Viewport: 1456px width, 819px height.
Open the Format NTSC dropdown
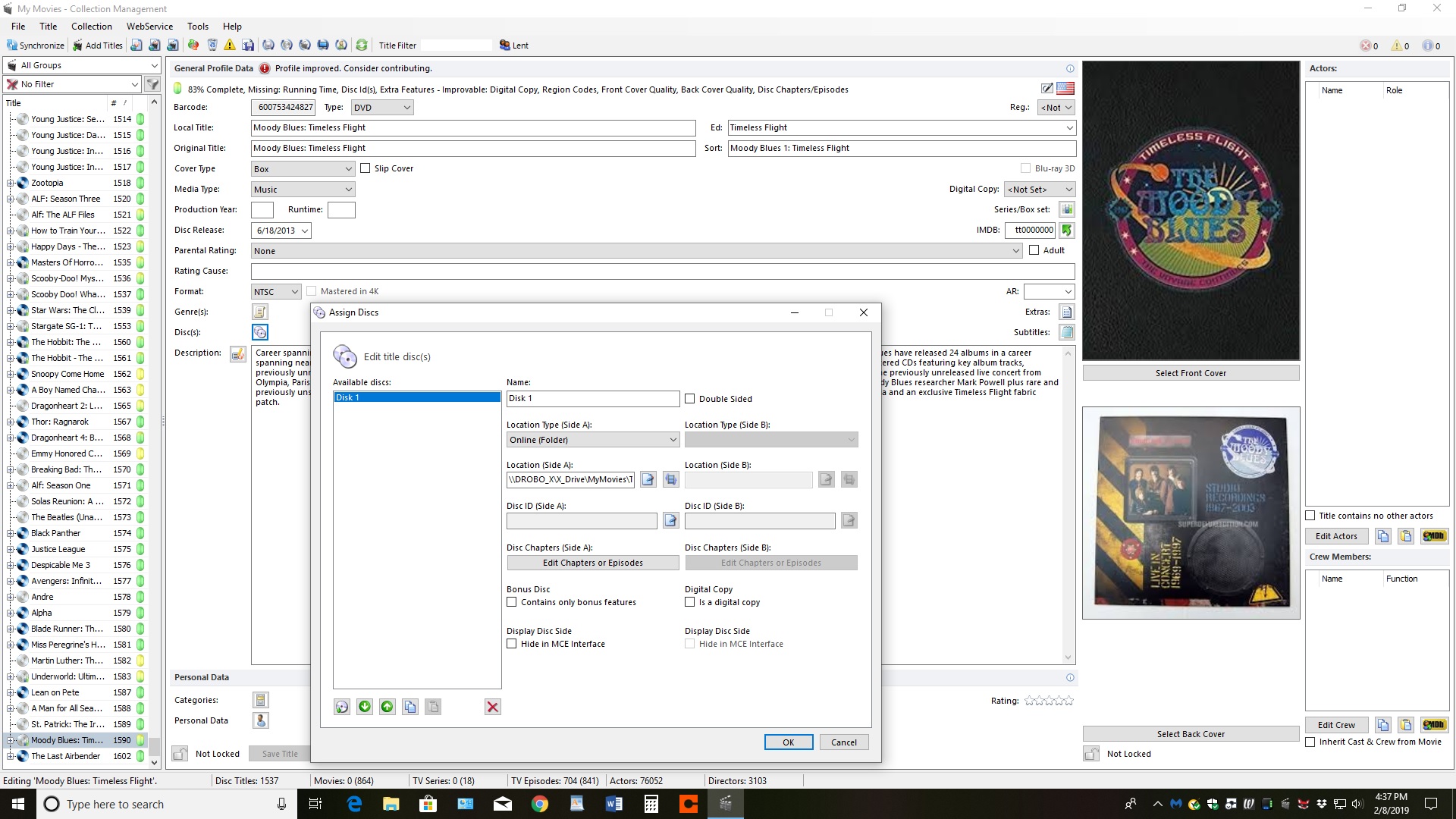point(277,292)
